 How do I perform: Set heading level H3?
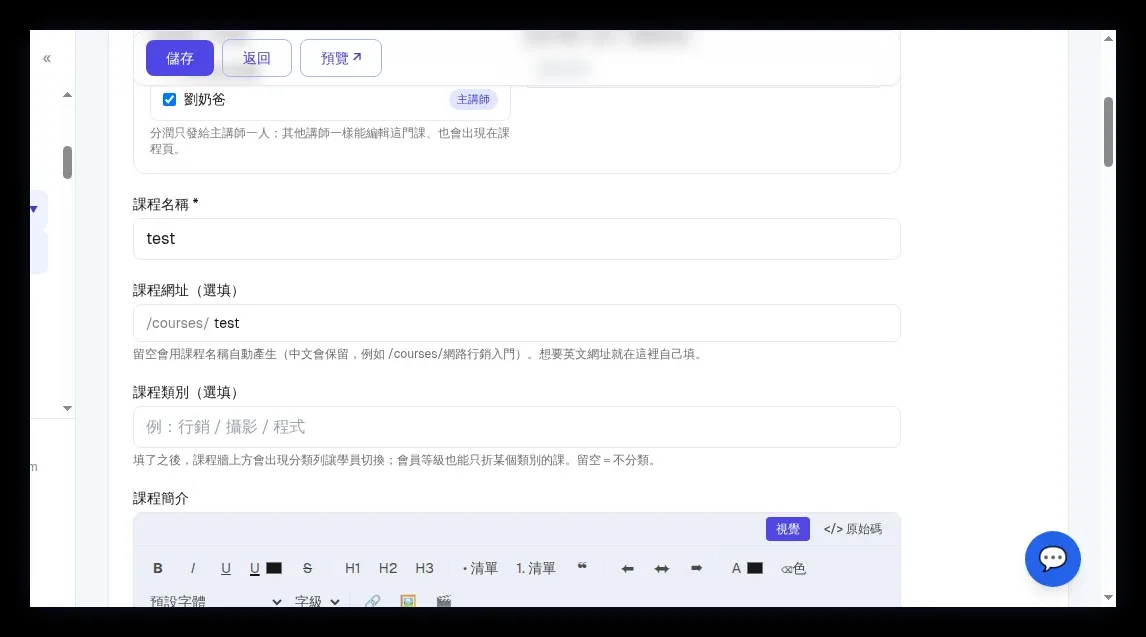click(425, 568)
